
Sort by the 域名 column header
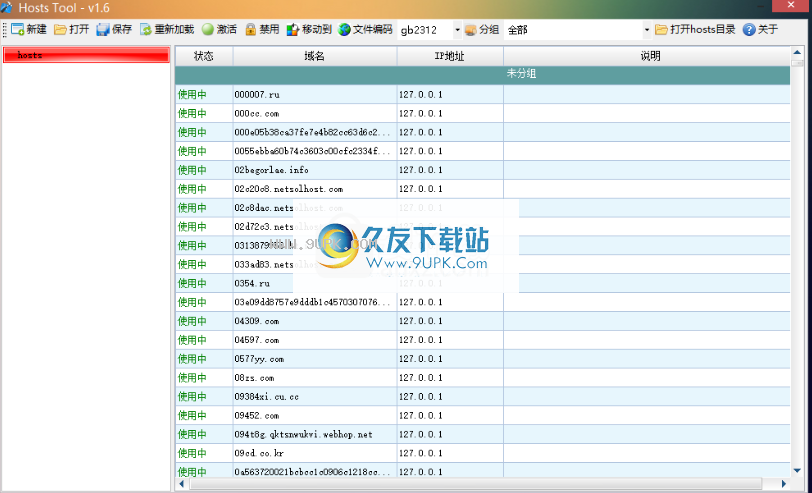point(315,56)
